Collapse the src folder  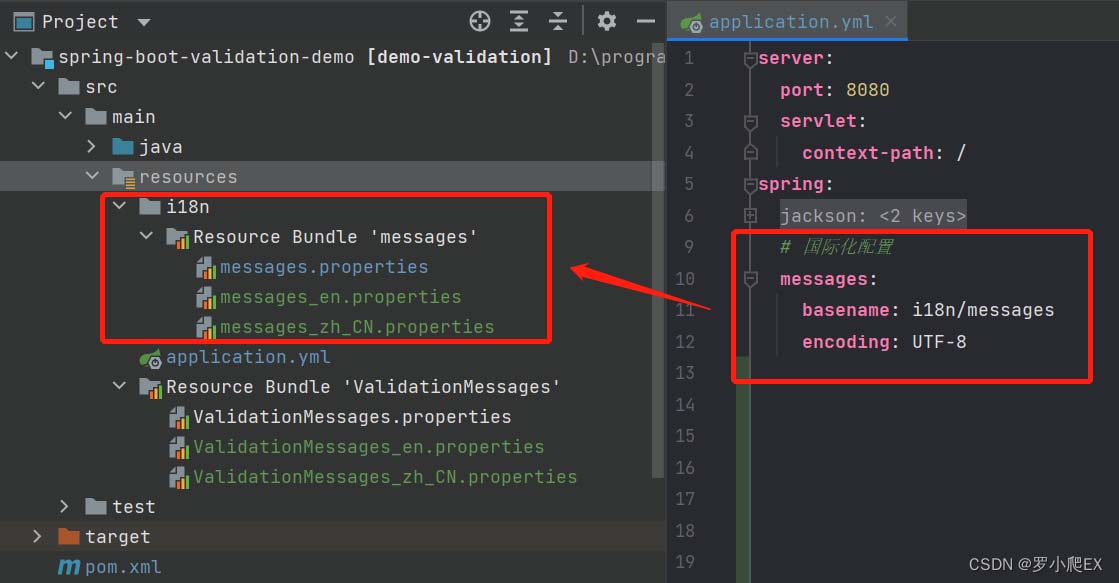39,86
